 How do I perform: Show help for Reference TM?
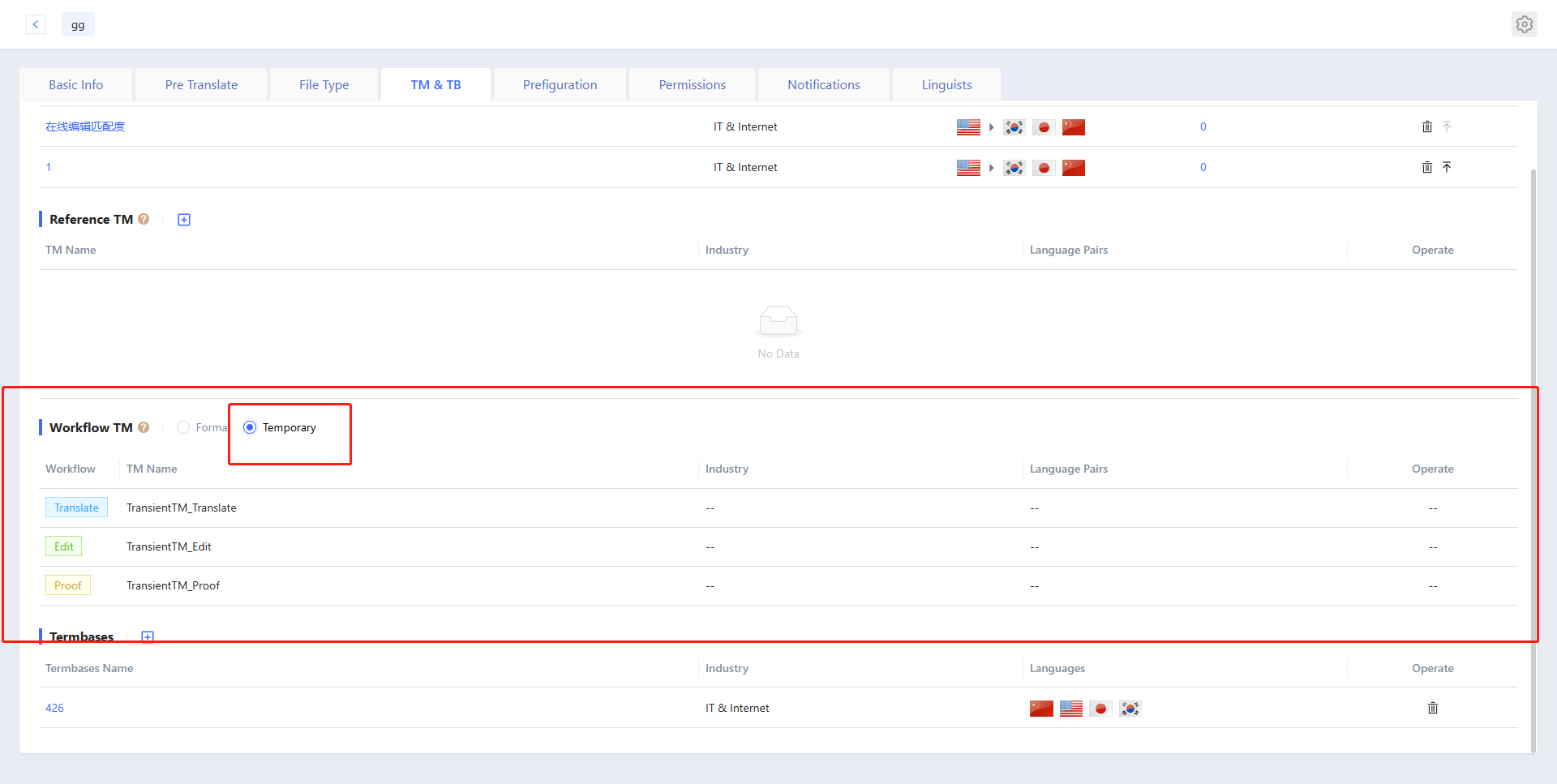(x=144, y=219)
